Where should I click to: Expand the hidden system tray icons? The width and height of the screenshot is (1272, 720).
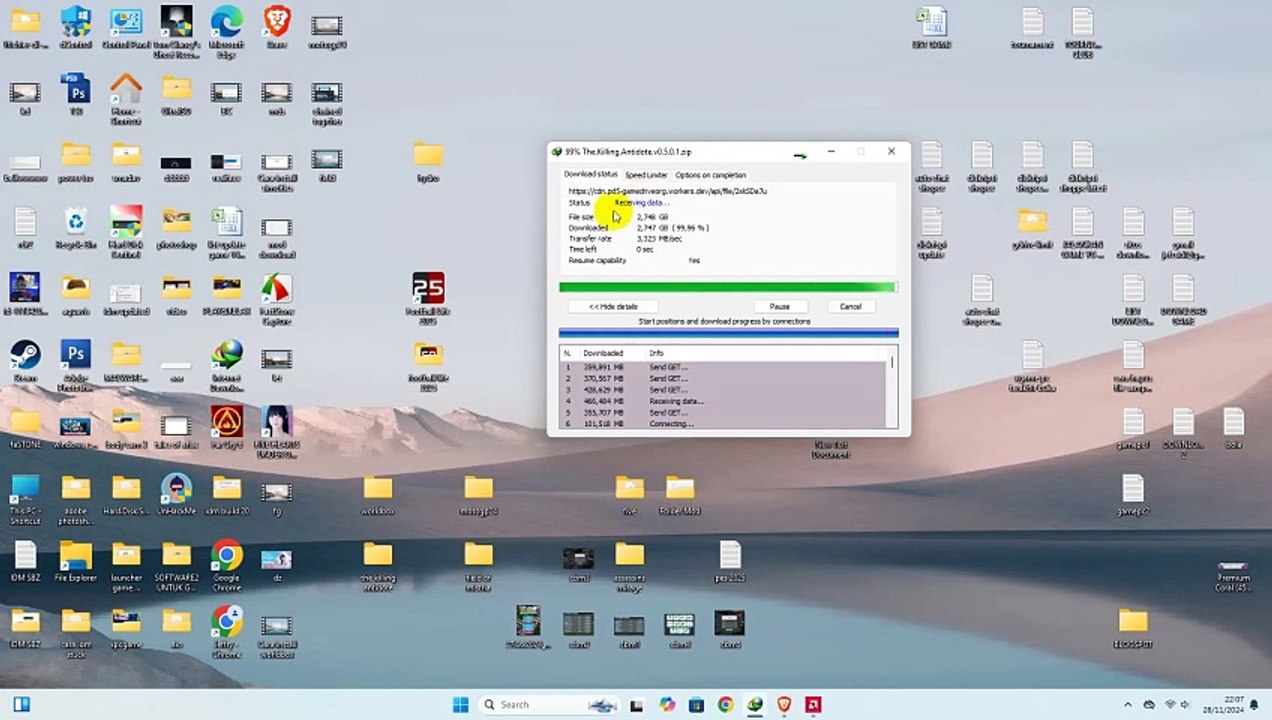click(1128, 705)
